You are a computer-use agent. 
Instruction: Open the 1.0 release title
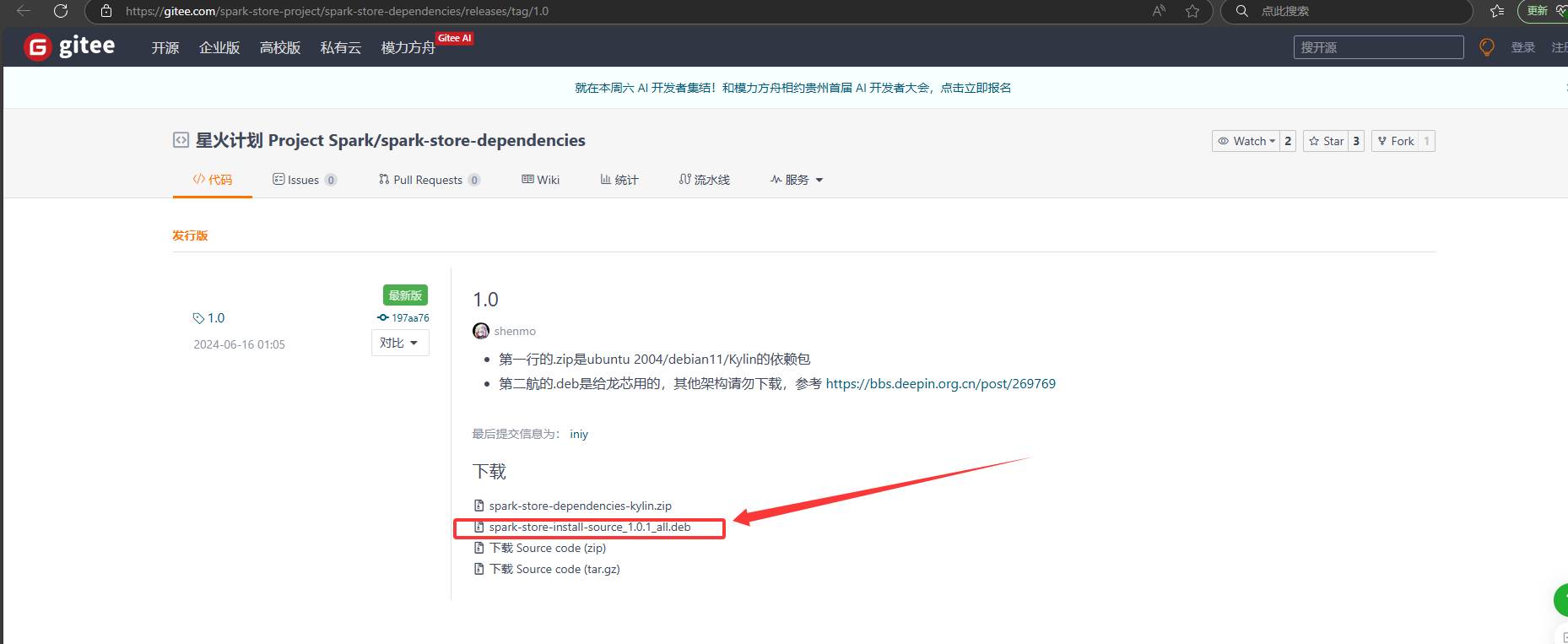[485, 300]
